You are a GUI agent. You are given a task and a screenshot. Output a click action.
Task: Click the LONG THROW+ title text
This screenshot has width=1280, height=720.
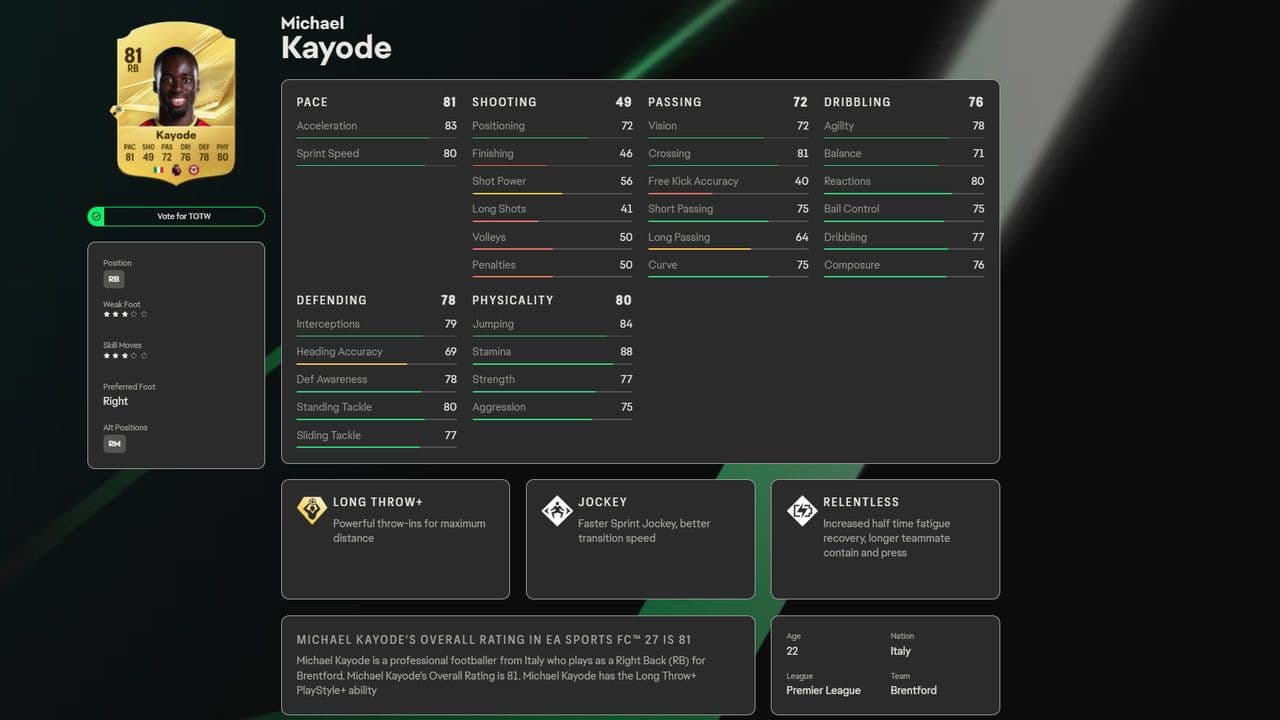(378, 502)
